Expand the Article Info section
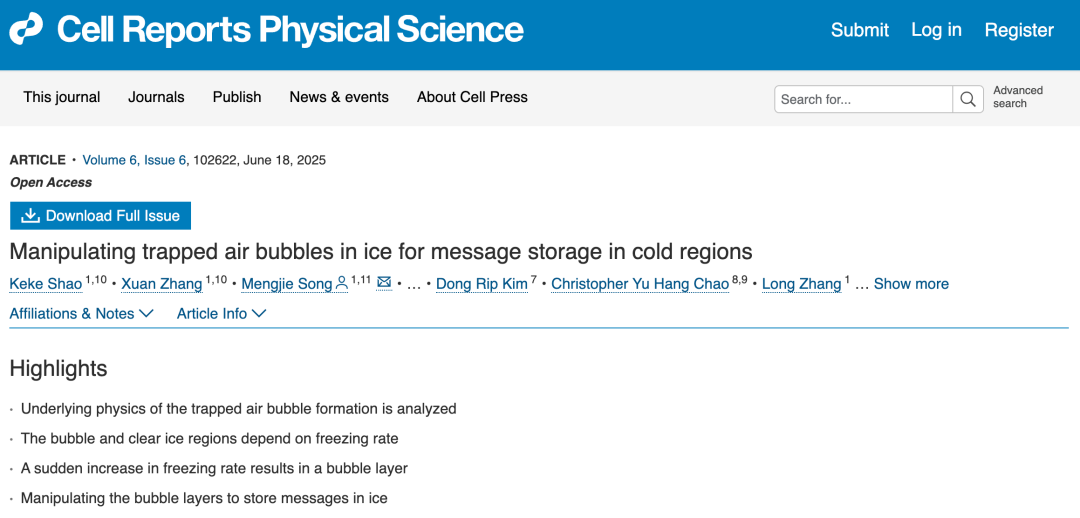This screenshot has width=1080, height=518. pyautogui.click(x=221, y=313)
